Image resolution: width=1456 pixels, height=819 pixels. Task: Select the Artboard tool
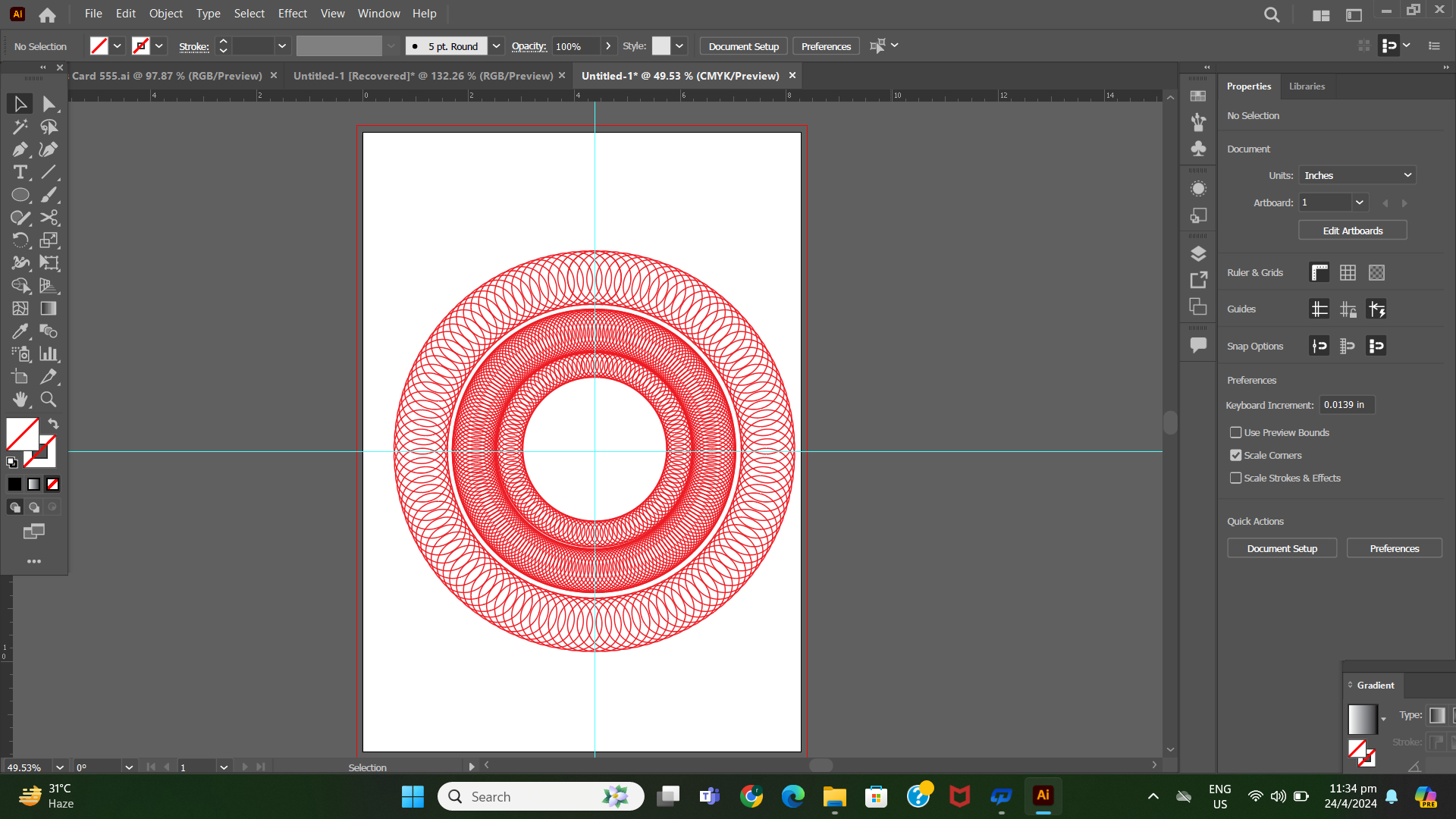(20, 377)
